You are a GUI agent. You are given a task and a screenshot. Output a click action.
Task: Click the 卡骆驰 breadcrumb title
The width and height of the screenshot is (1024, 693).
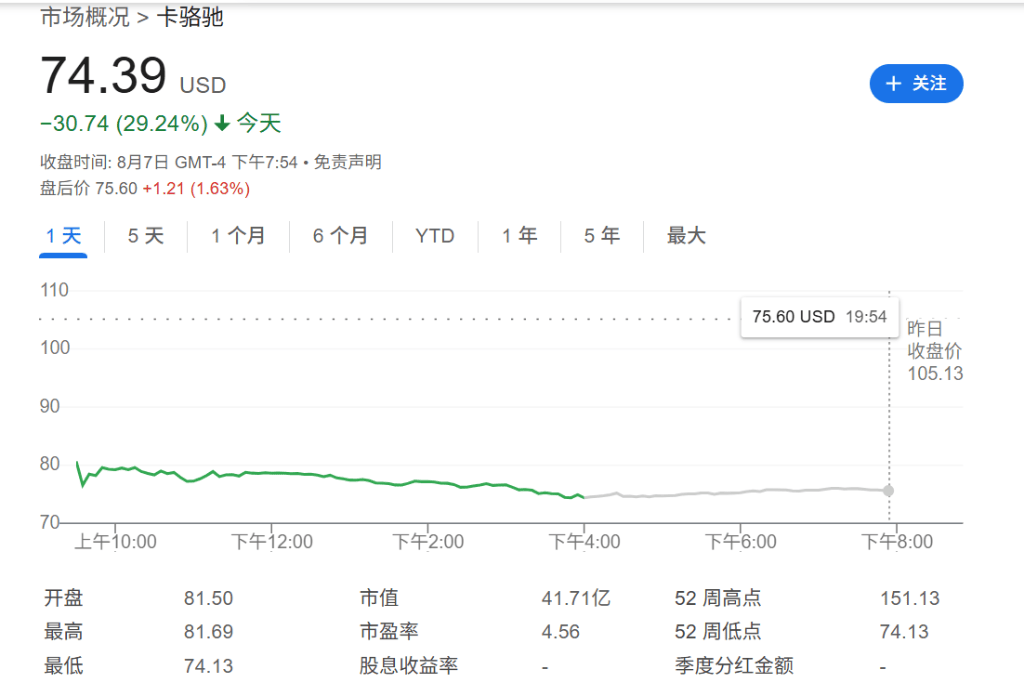pos(190,17)
